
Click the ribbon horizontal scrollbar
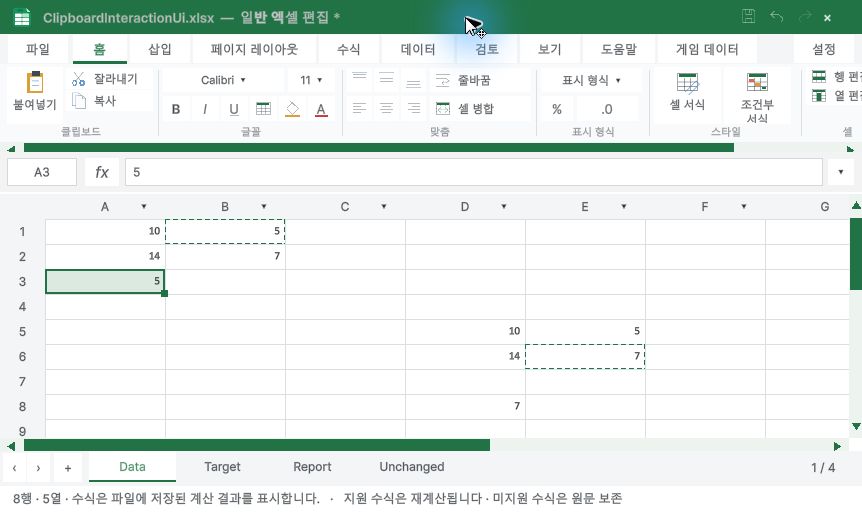(x=379, y=148)
